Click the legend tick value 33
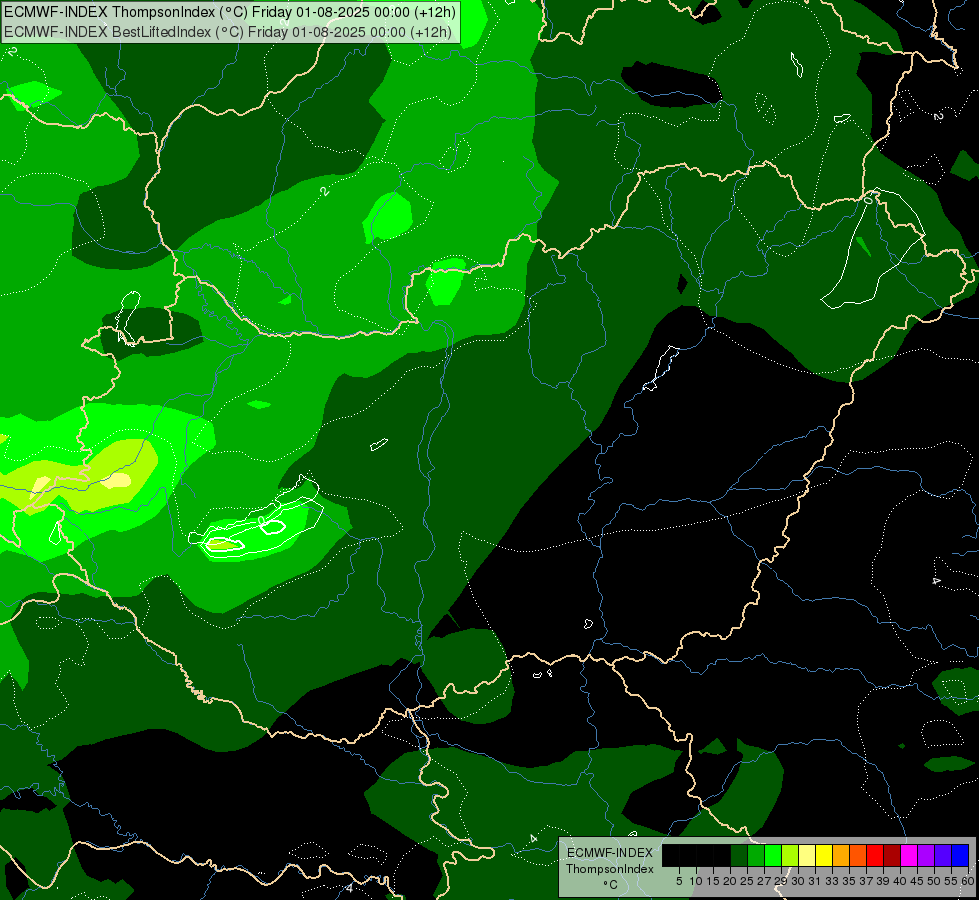 coord(832,881)
